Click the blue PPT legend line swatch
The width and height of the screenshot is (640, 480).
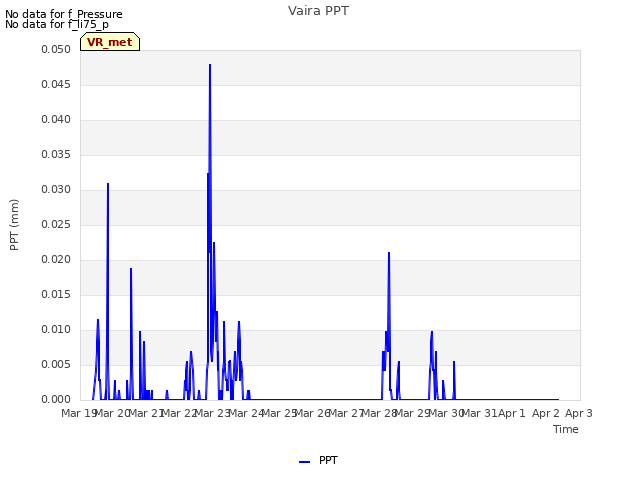[304, 462]
